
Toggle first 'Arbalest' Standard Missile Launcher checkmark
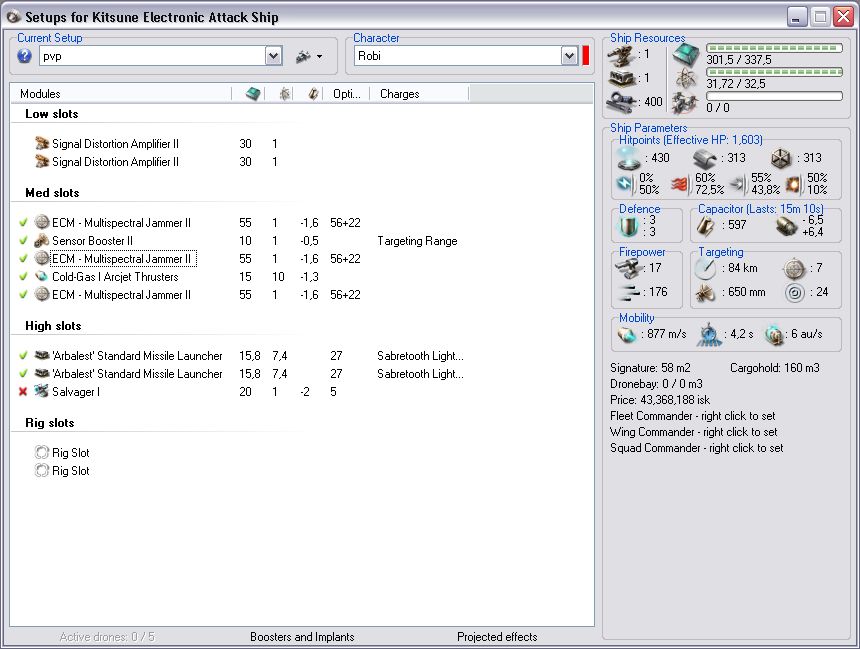(x=23, y=355)
